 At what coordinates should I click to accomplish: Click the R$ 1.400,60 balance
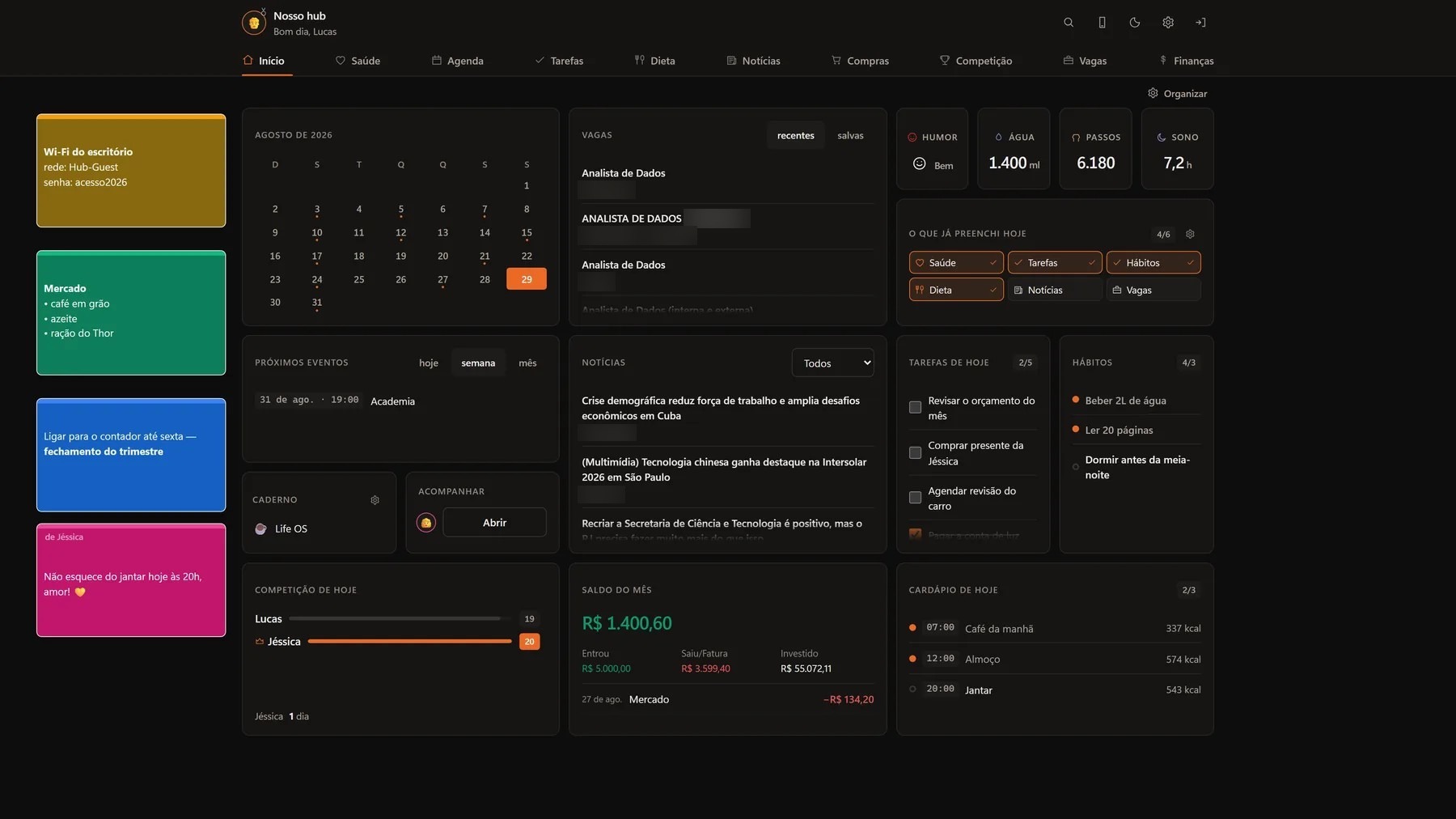tap(627, 623)
